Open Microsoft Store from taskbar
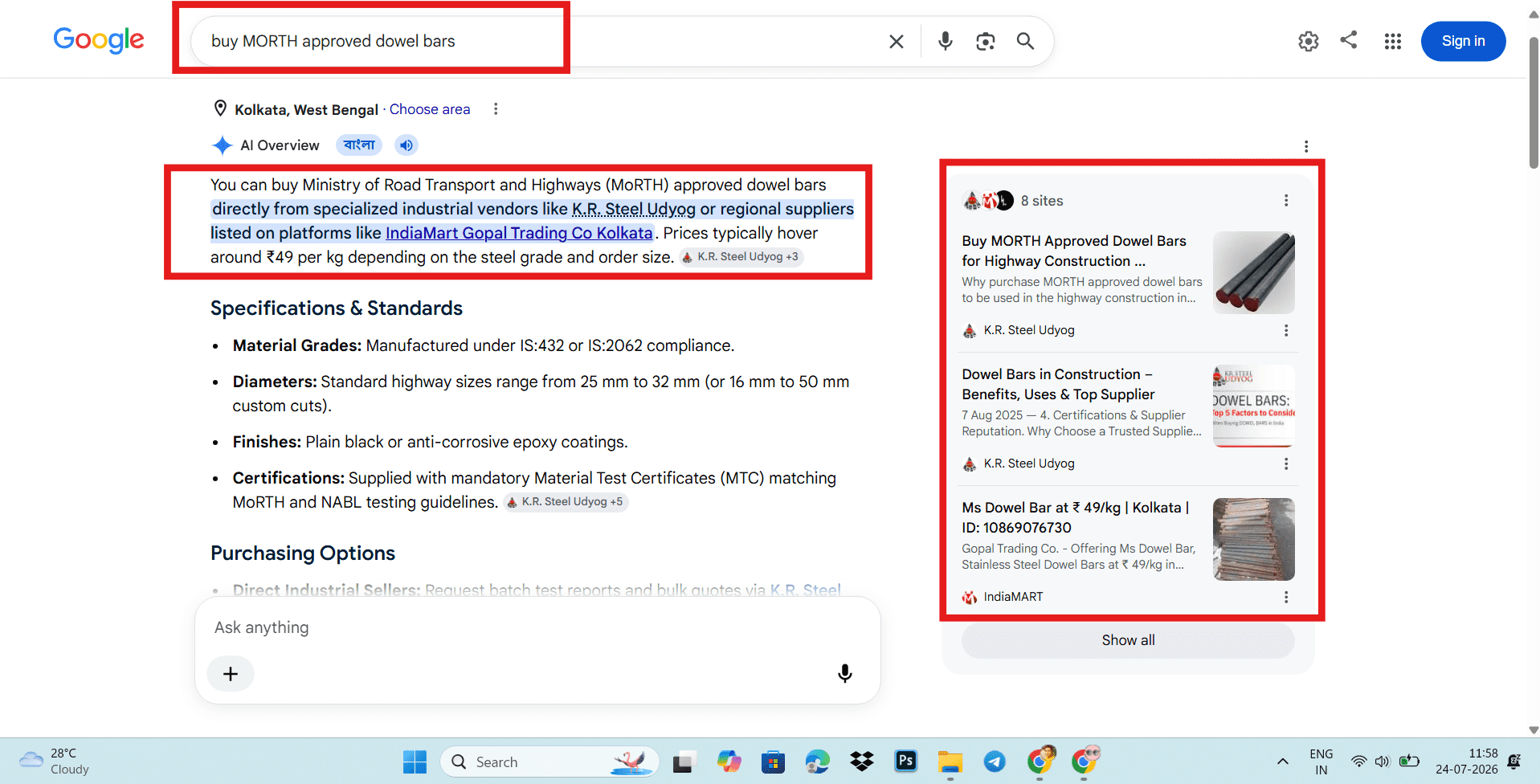 coord(773,762)
